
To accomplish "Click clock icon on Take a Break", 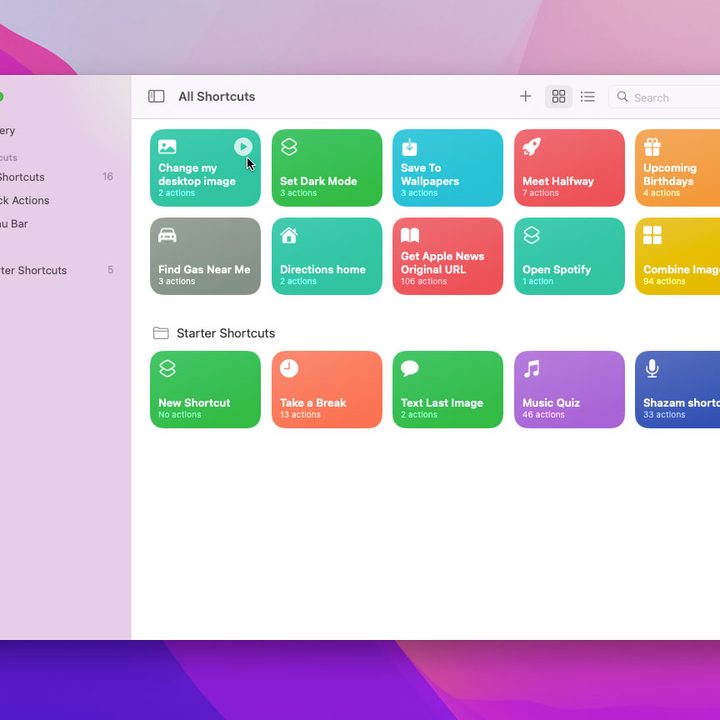I will click(289, 368).
